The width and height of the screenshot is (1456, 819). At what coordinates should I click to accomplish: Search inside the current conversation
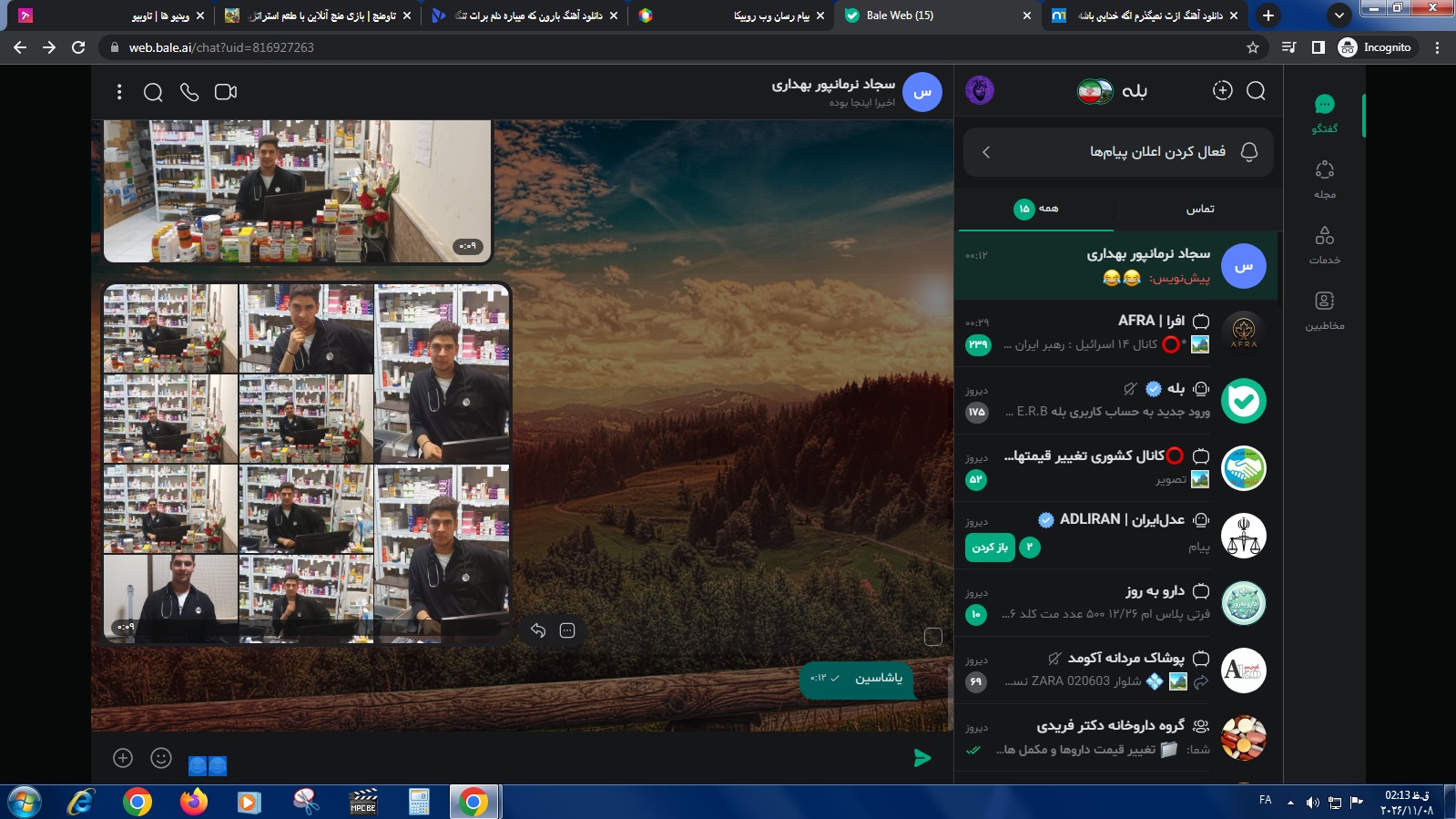tap(153, 92)
